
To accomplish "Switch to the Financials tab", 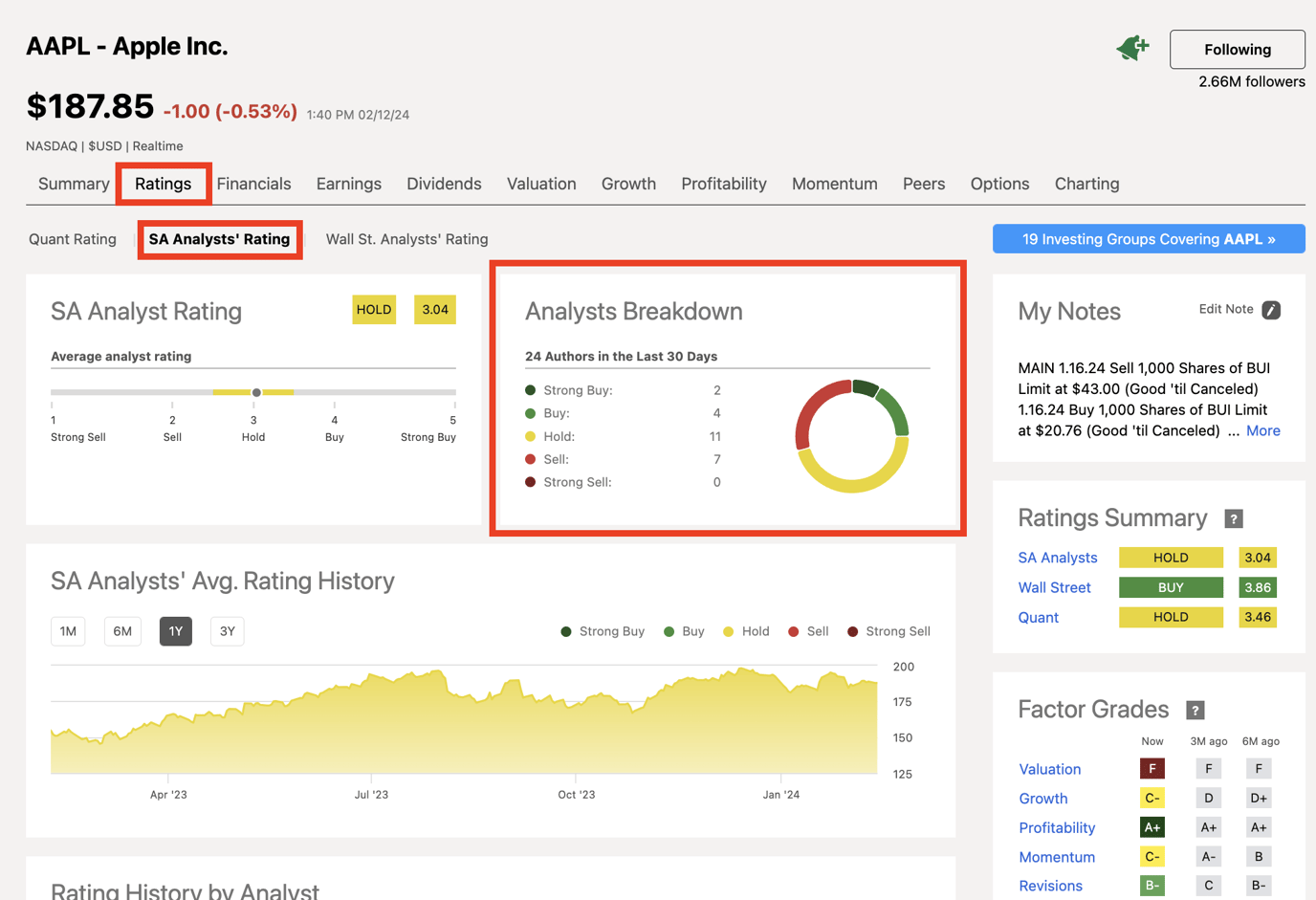I will coord(253,184).
